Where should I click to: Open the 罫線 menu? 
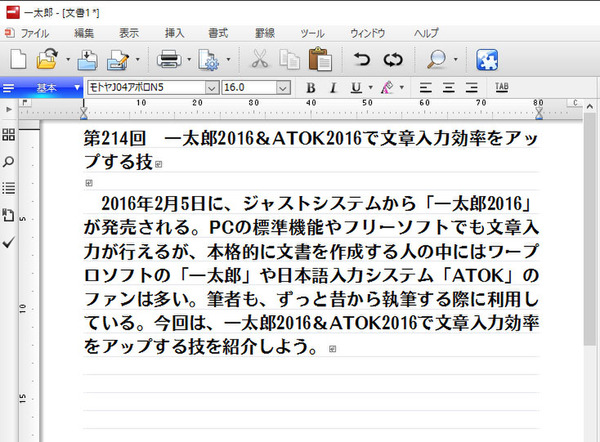pos(265,33)
